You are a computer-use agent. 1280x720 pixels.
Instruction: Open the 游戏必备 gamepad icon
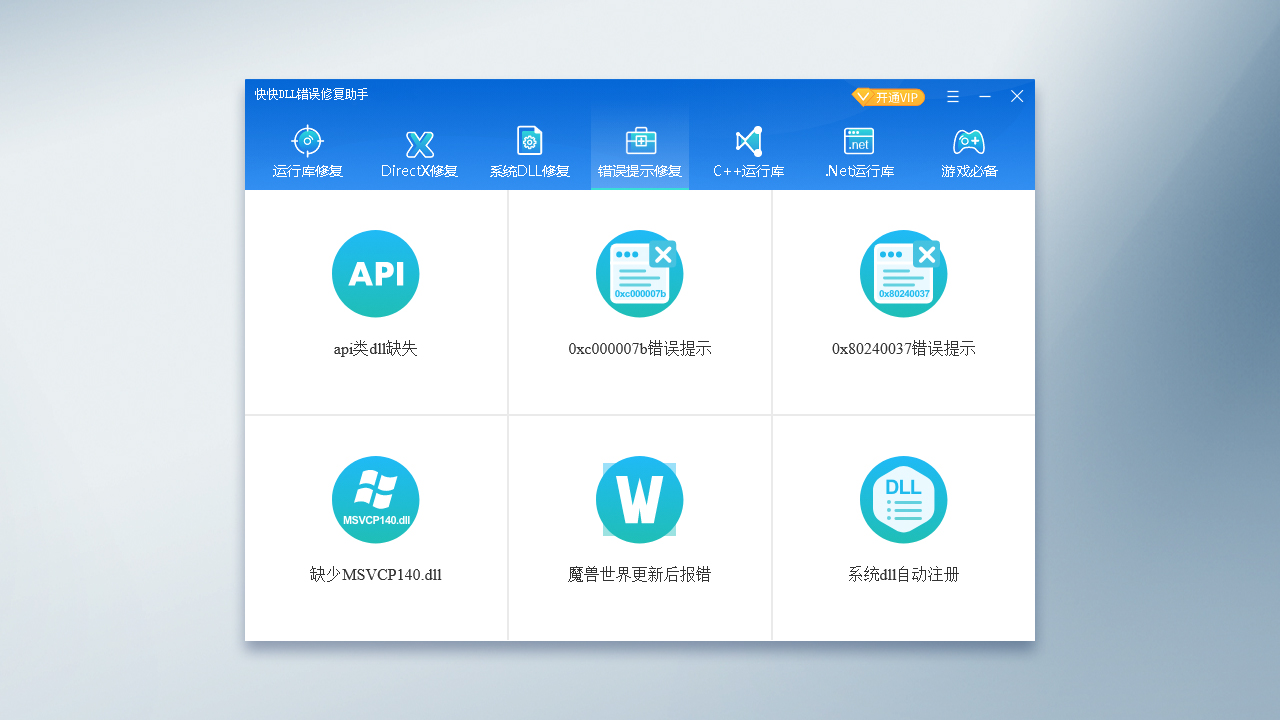pyautogui.click(x=968, y=140)
